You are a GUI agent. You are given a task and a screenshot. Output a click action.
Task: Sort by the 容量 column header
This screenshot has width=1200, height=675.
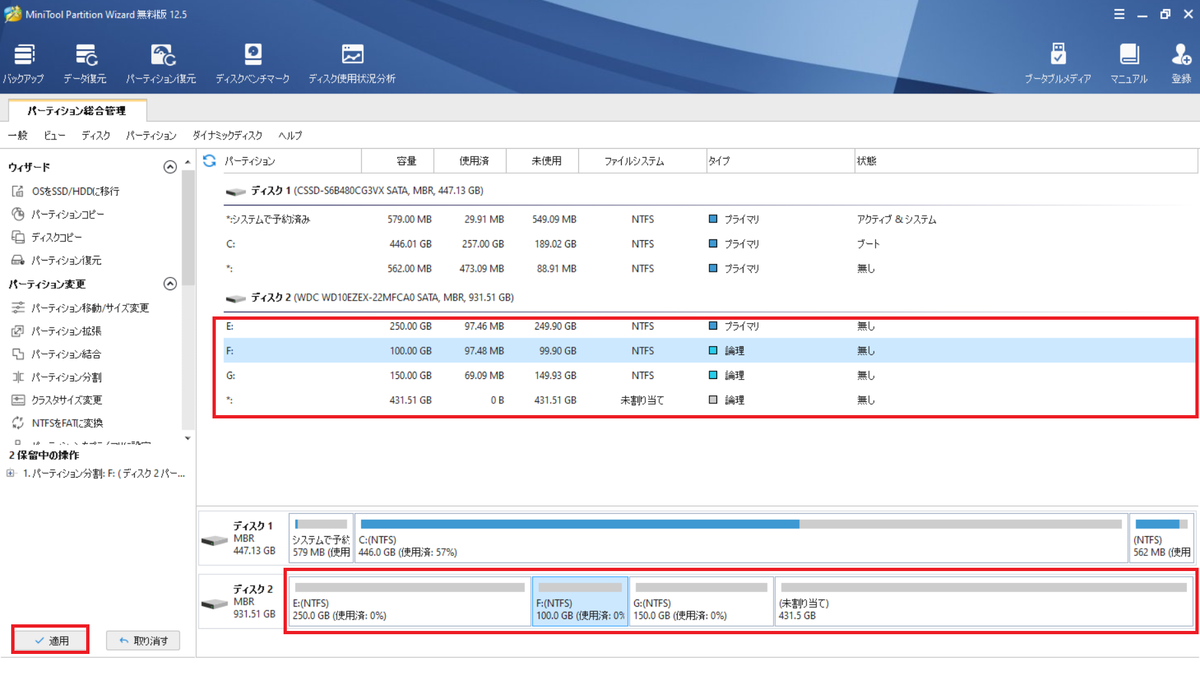pyautogui.click(x=397, y=160)
